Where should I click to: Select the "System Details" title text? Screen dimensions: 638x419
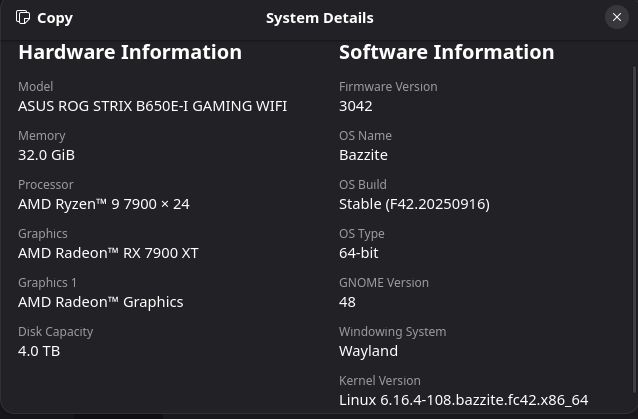coord(319,18)
